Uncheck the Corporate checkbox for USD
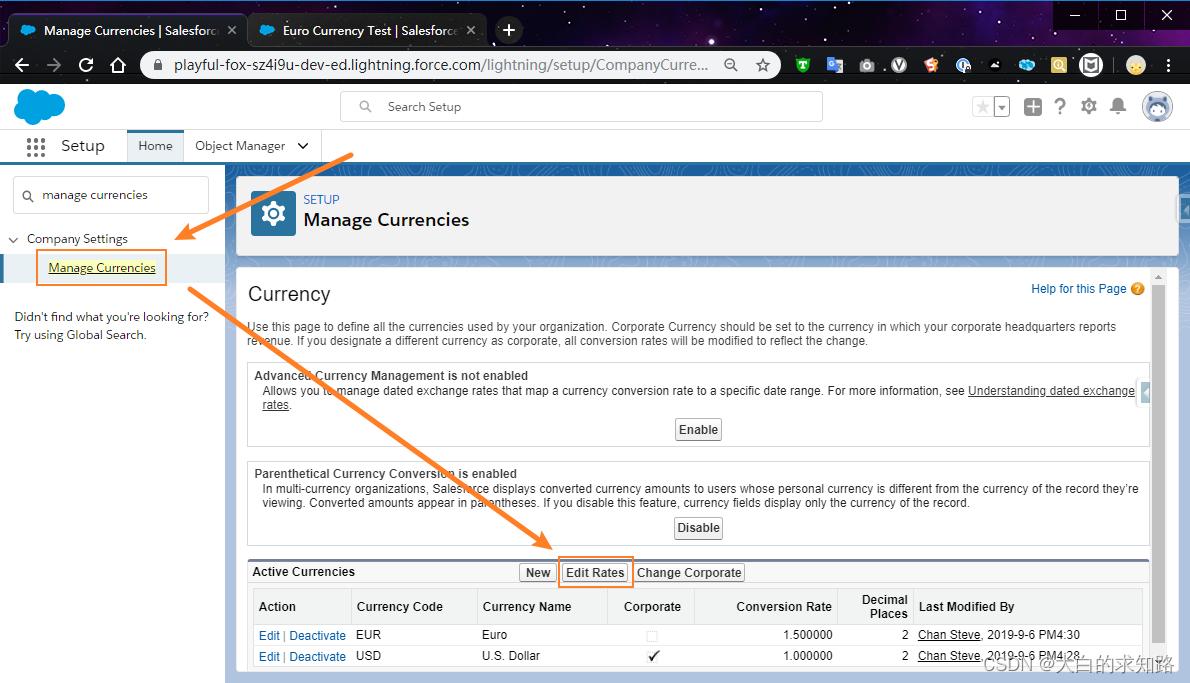This screenshot has width=1190, height=683. pyautogui.click(x=653, y=656)
